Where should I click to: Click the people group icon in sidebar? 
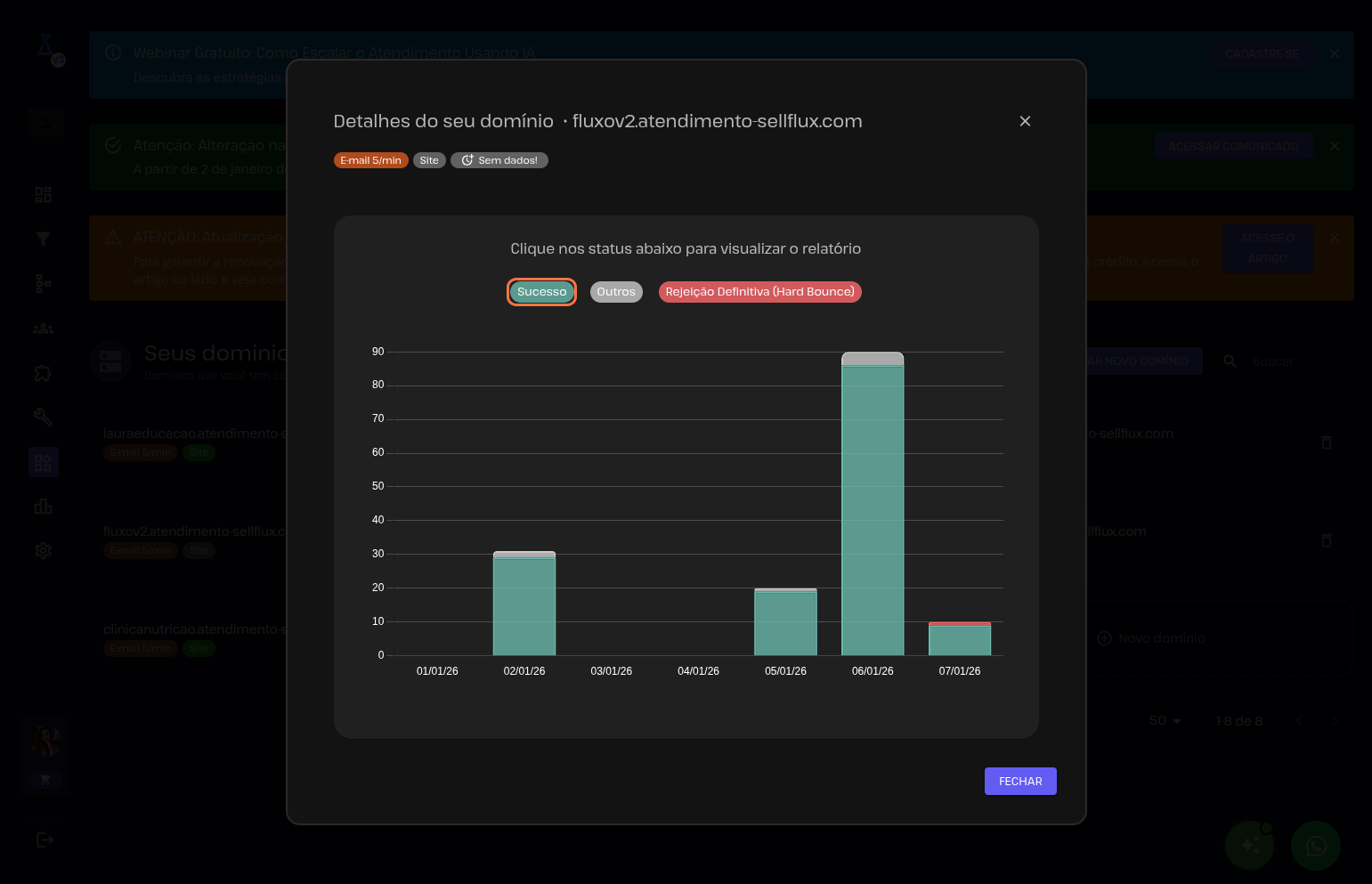pyautogui.click(x=43, y=328)
